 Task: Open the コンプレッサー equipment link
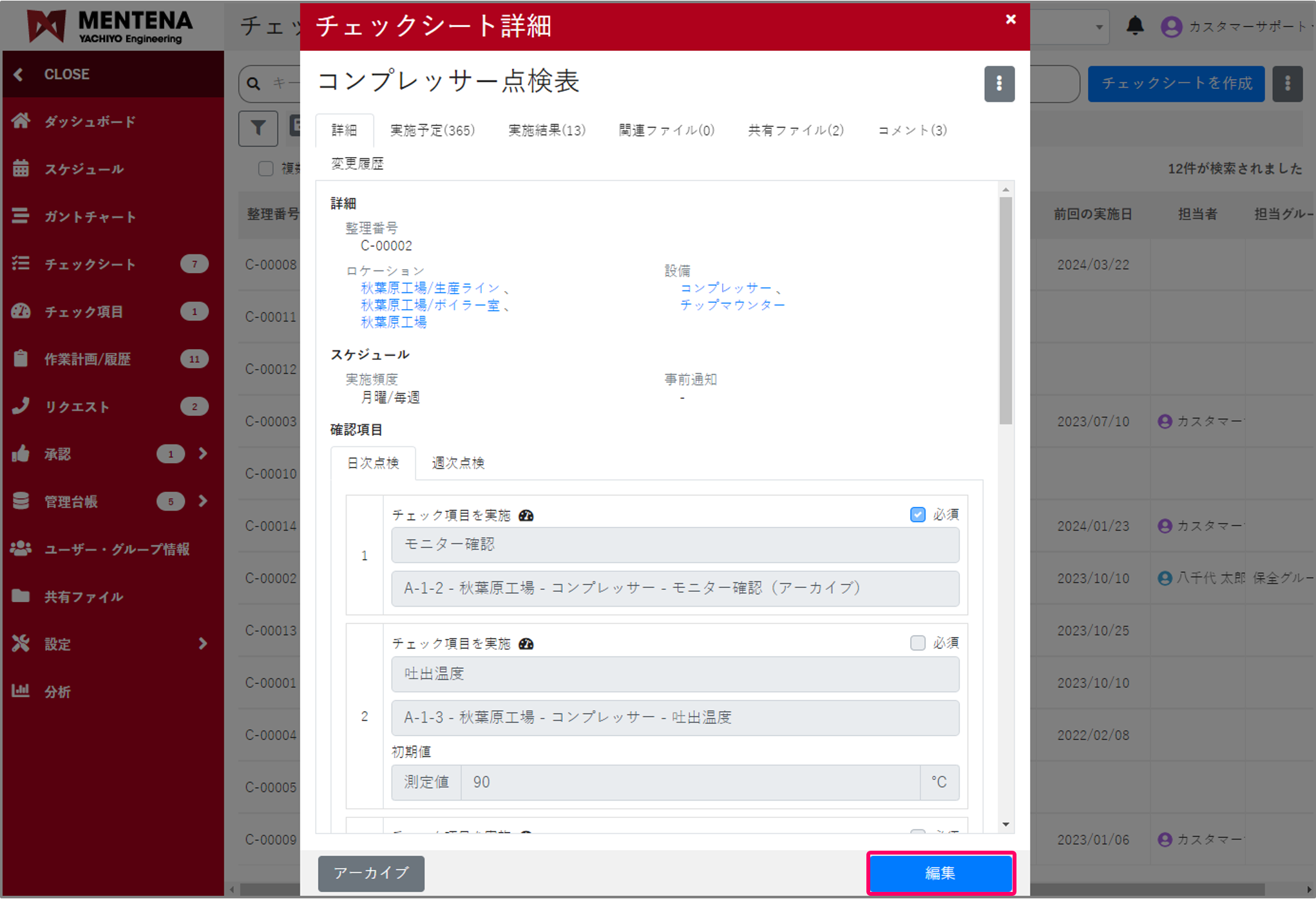click(727, 288)
